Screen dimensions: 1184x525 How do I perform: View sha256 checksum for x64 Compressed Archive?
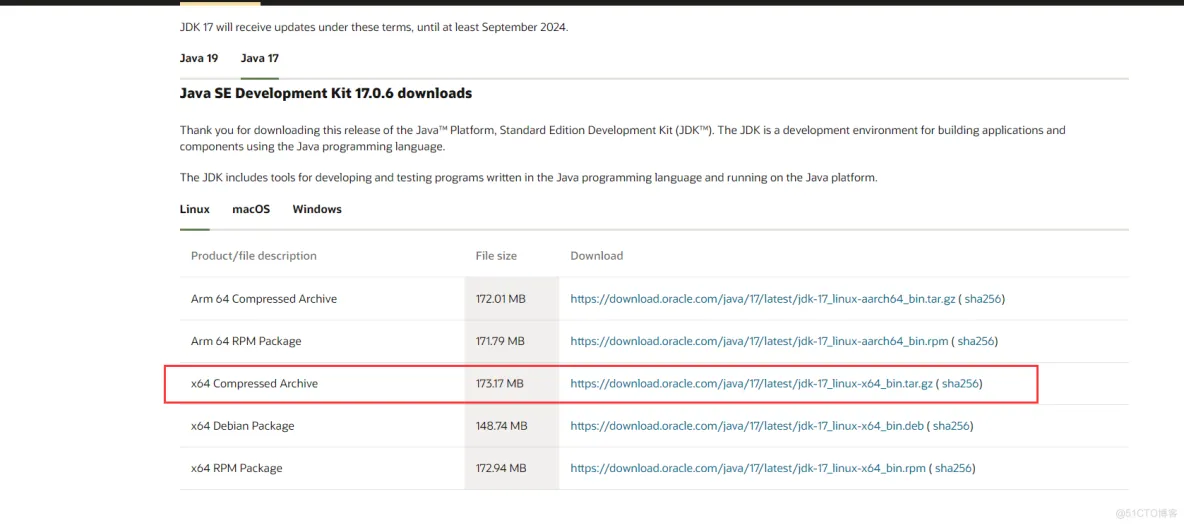pyautogui.click(x=961, y=383)
